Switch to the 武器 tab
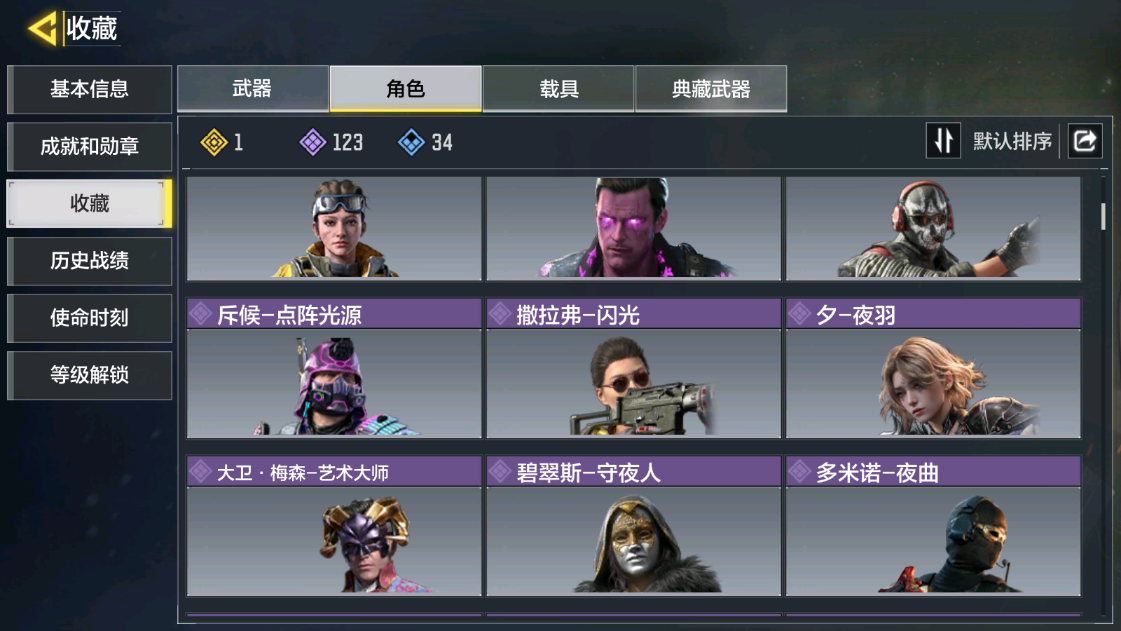The width and height of the screenshot is (1121, 631). point(253,89)
